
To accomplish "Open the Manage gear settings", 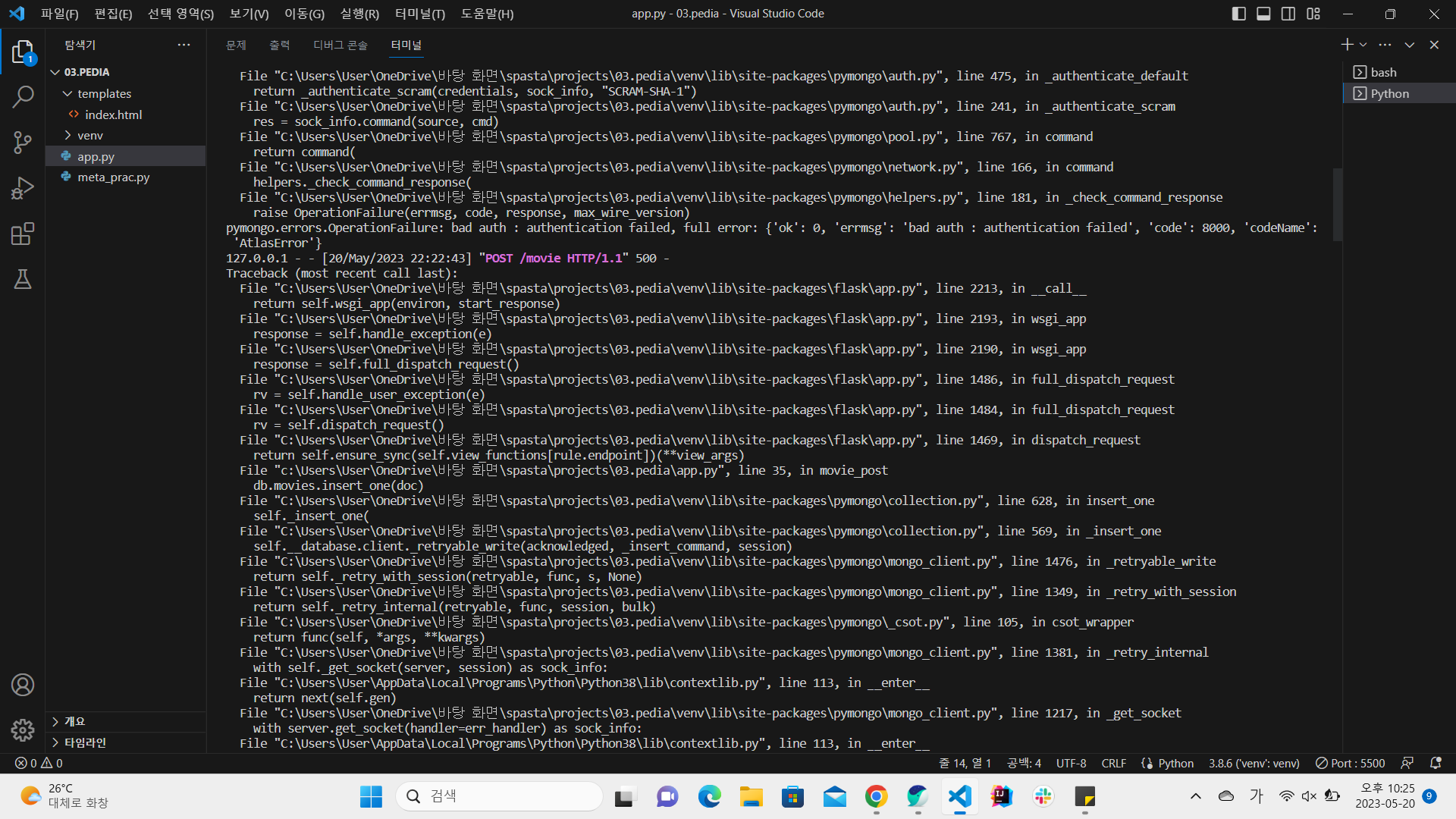I will click(x=23, y=730).
